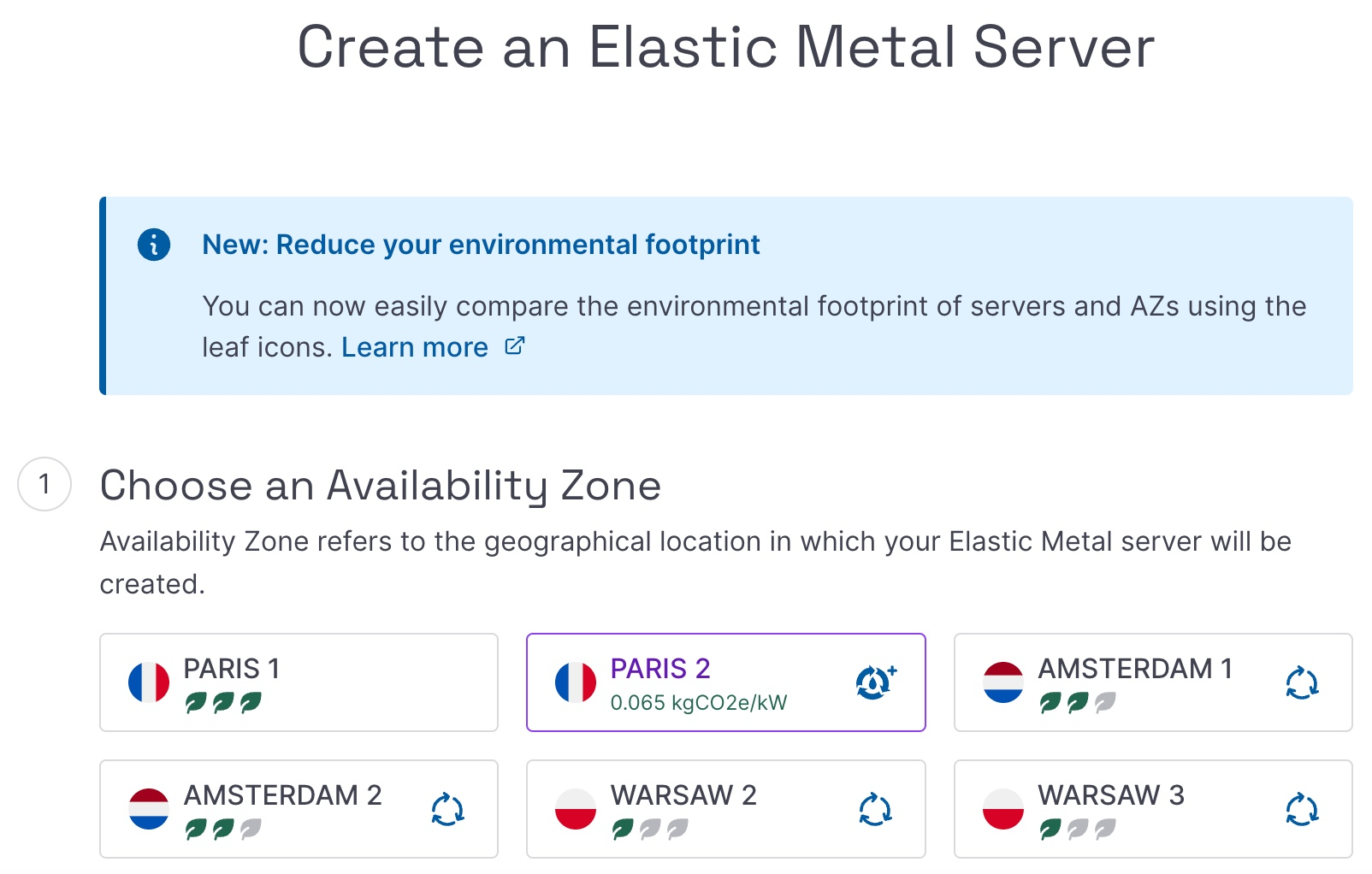Click the 0.065 kgCO2e/kW label on PARIS 2
The image size is (1372, 874).
[x=697, y=703]
